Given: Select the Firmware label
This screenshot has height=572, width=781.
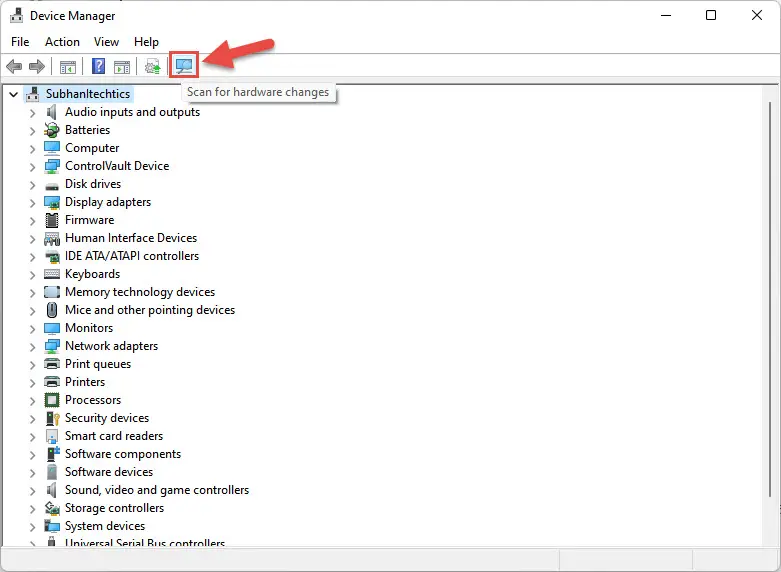Looking at the screenshot, I should 90,220.
